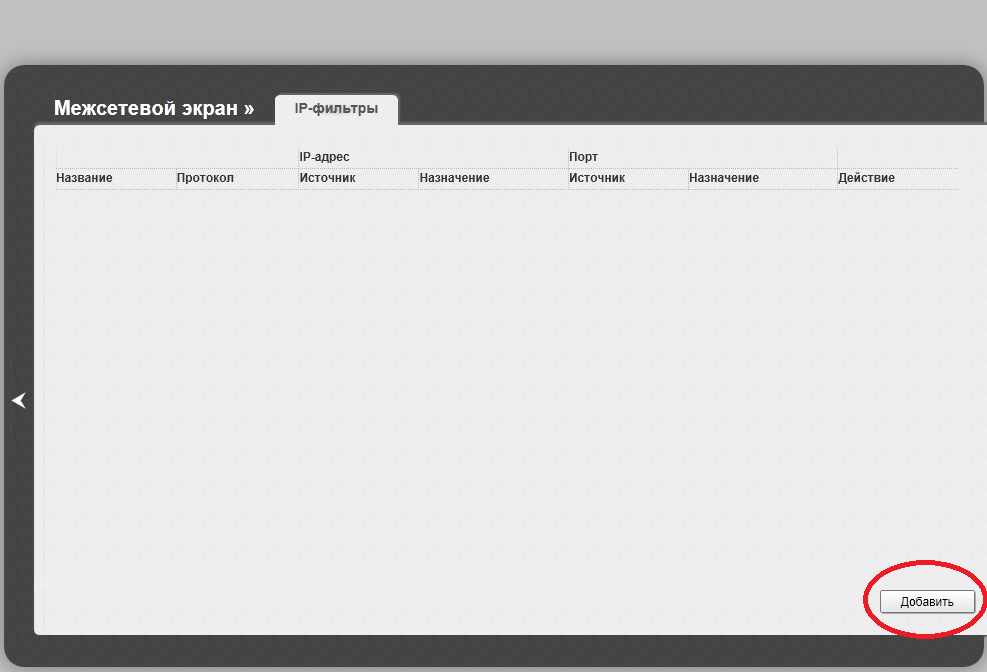Click the IP-адрес group header
987x672 pixels.
coord(324,157)
